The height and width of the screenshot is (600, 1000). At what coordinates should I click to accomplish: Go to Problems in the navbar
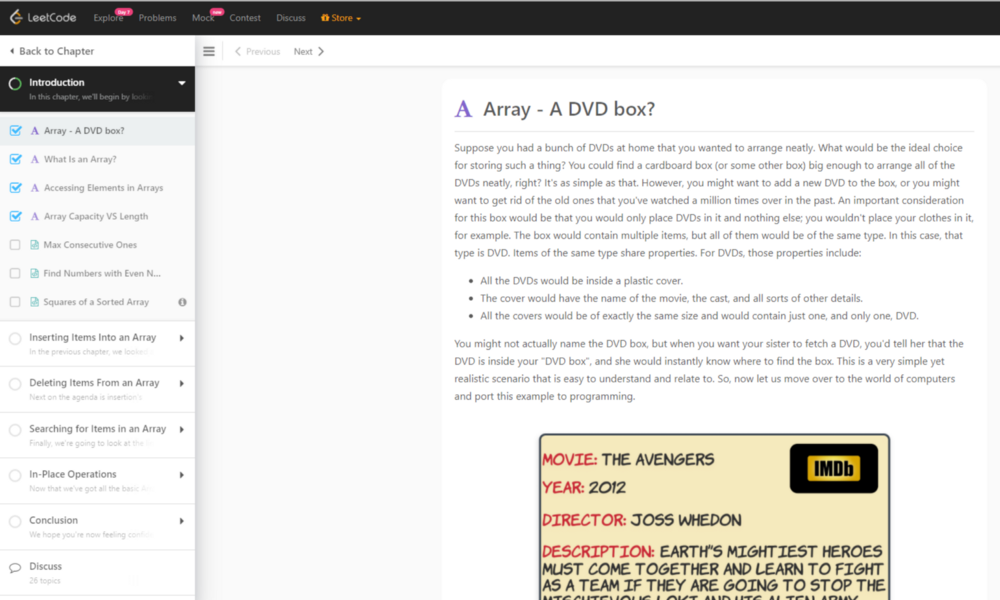[x=157, y=18]
